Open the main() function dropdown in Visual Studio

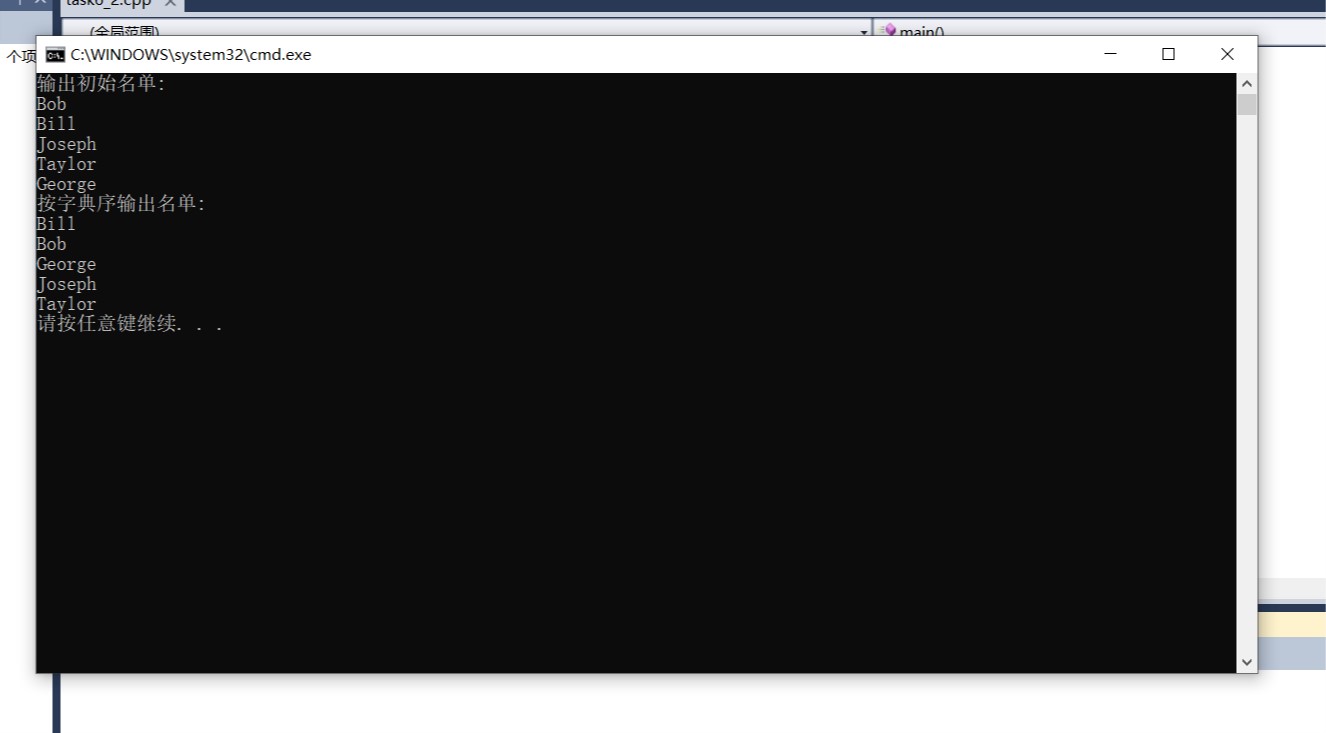[1100, 32]
